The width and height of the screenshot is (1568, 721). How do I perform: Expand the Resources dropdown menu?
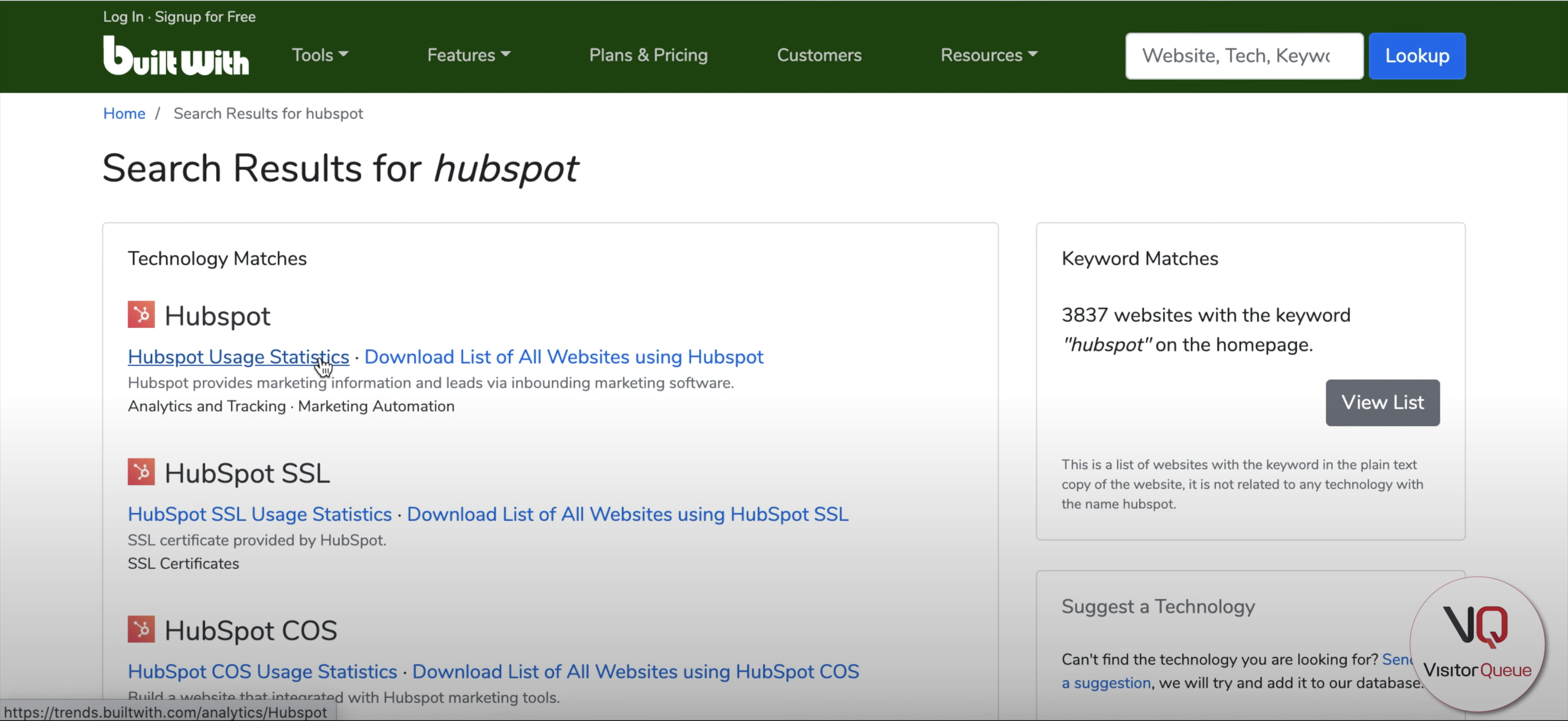(x=989, y=55)
